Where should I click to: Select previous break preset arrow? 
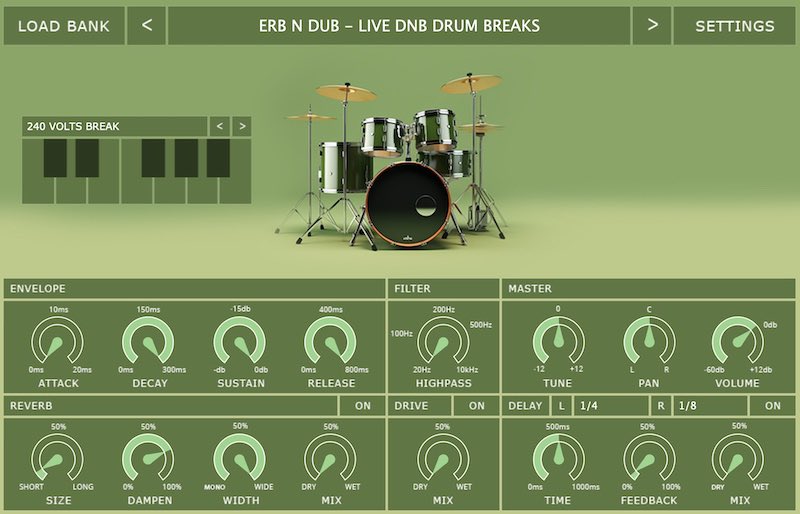coord(219,126)
